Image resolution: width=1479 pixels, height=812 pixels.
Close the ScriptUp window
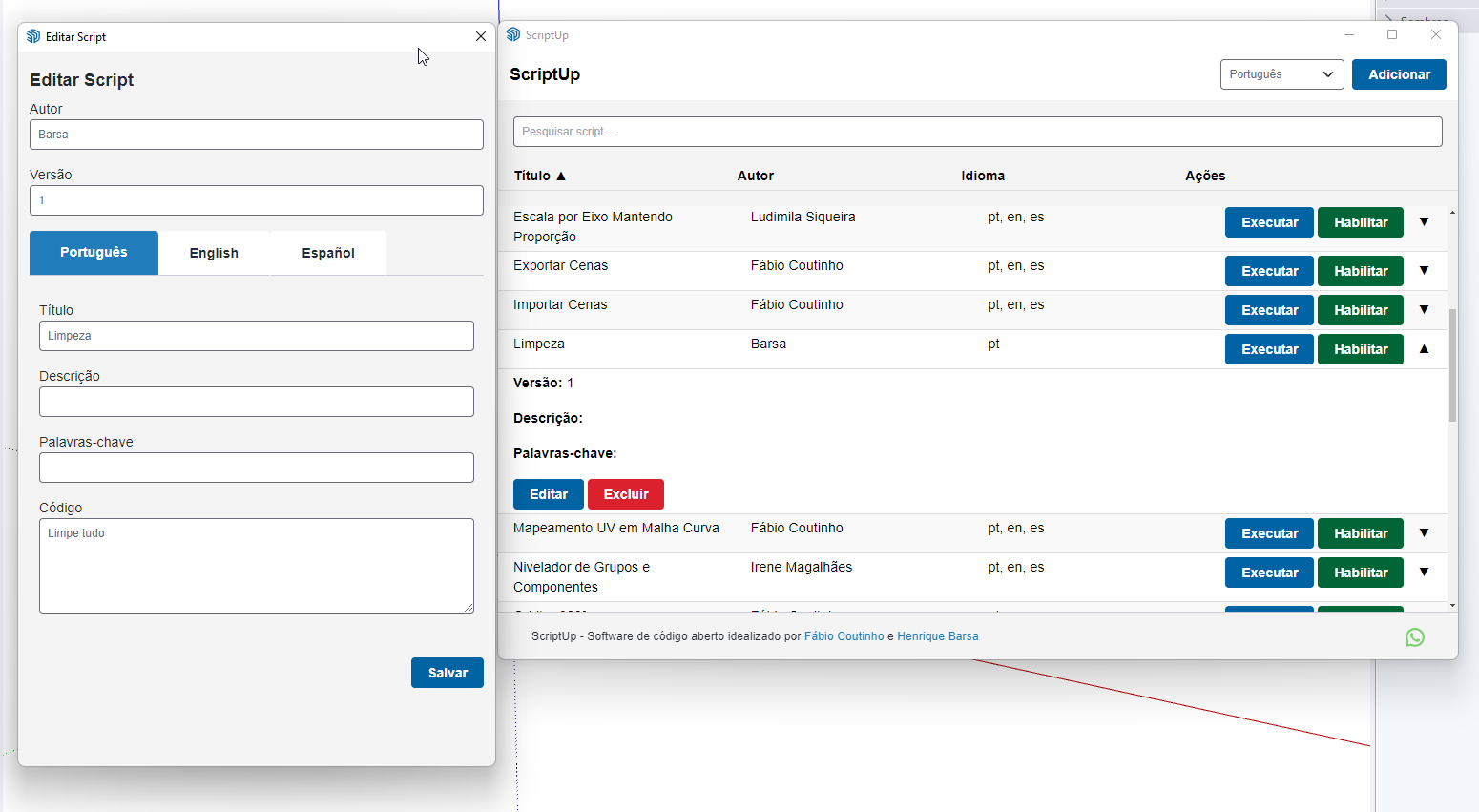point(1436,34)
